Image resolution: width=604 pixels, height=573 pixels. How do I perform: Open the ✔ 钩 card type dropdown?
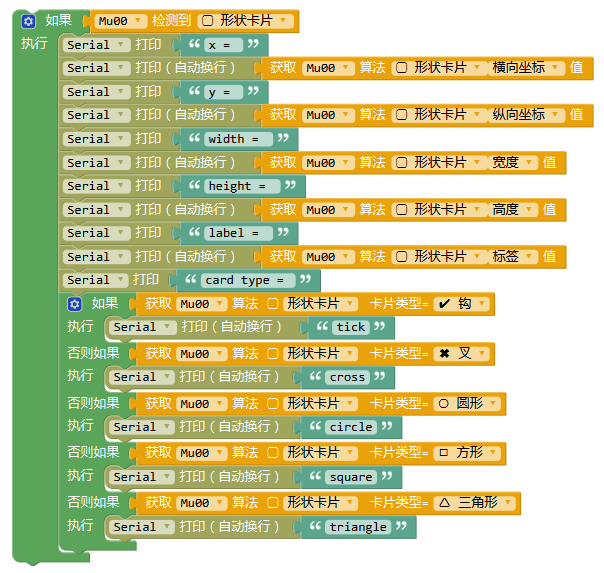[461, 304]
